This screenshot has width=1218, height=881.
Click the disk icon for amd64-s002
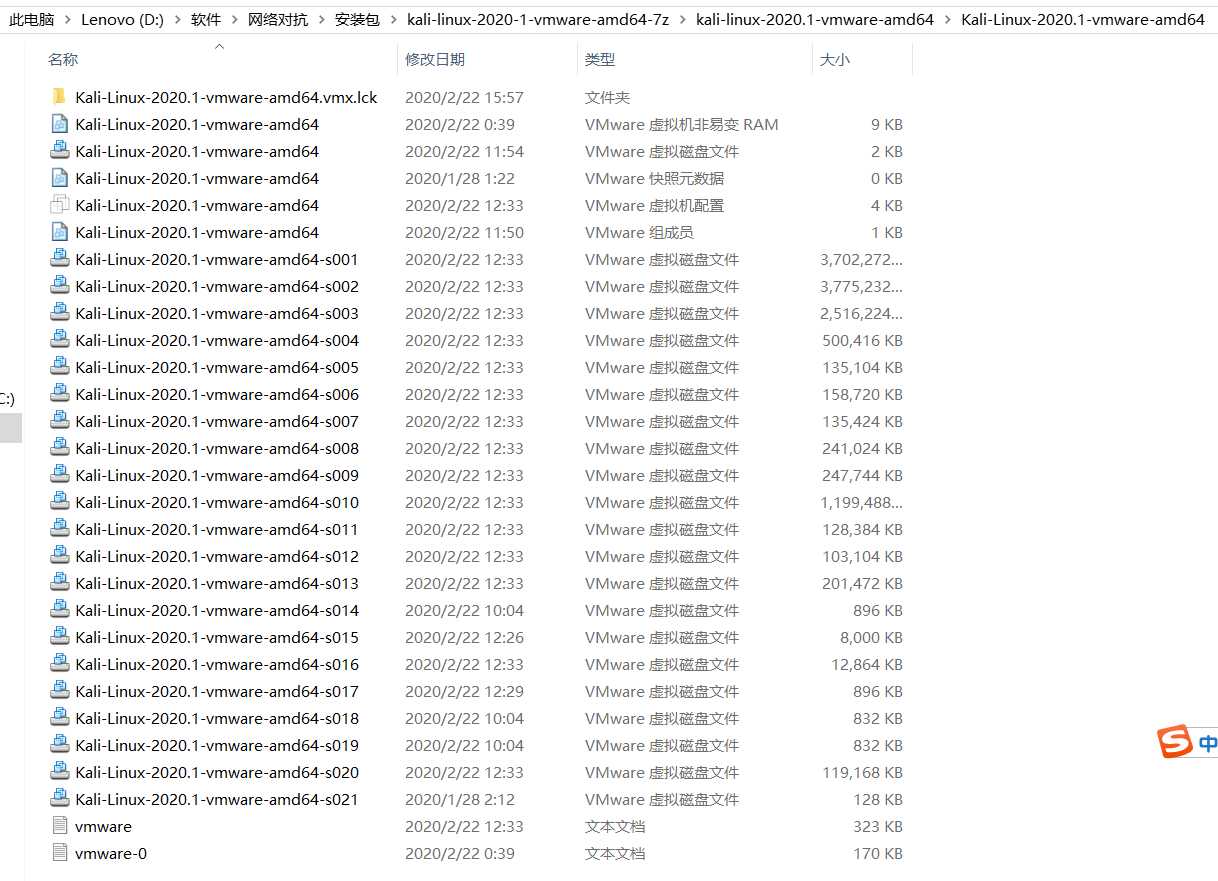click(60, 286)
